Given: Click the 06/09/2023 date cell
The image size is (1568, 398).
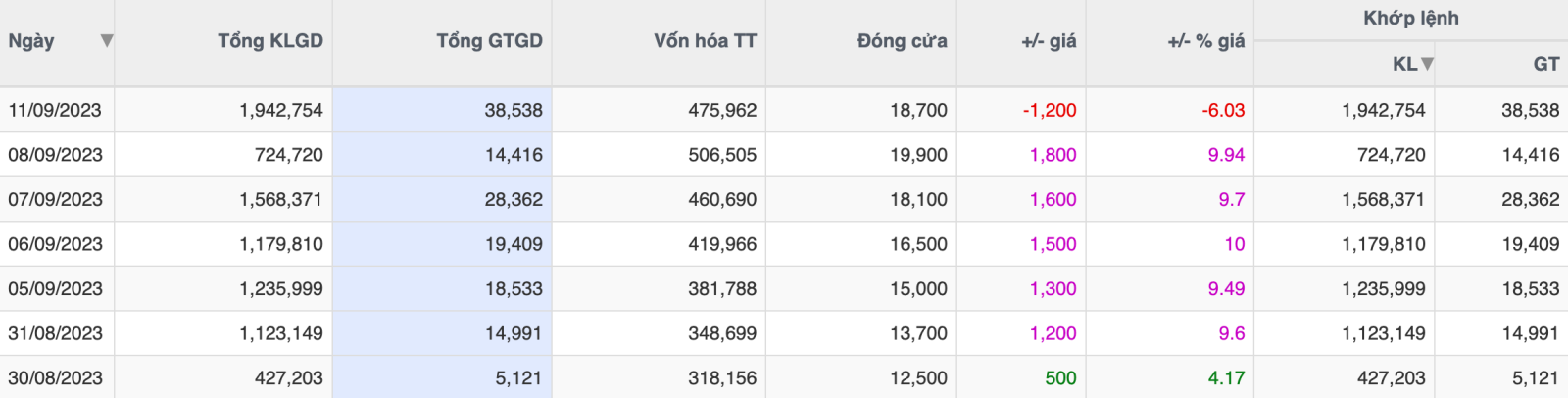Looking at the screenshot, I should click(55, 244).
